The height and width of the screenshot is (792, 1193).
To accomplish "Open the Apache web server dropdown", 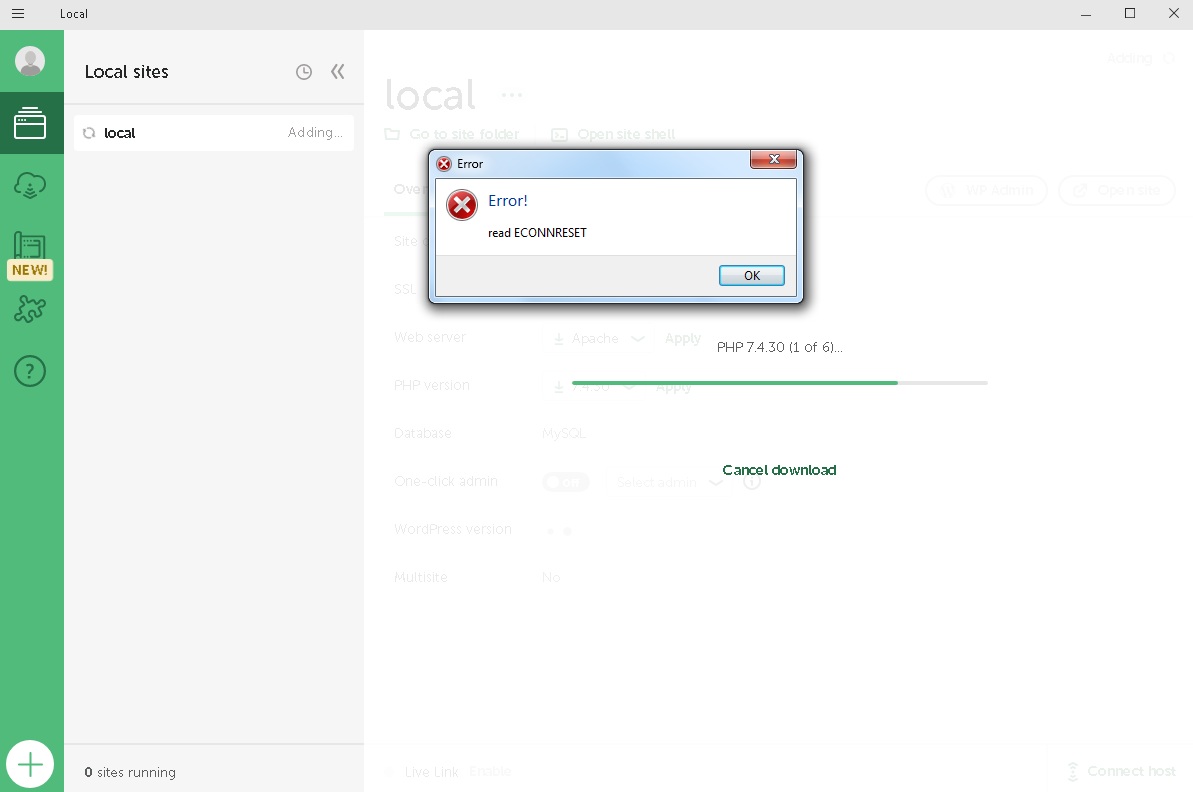I will (598, 339).
